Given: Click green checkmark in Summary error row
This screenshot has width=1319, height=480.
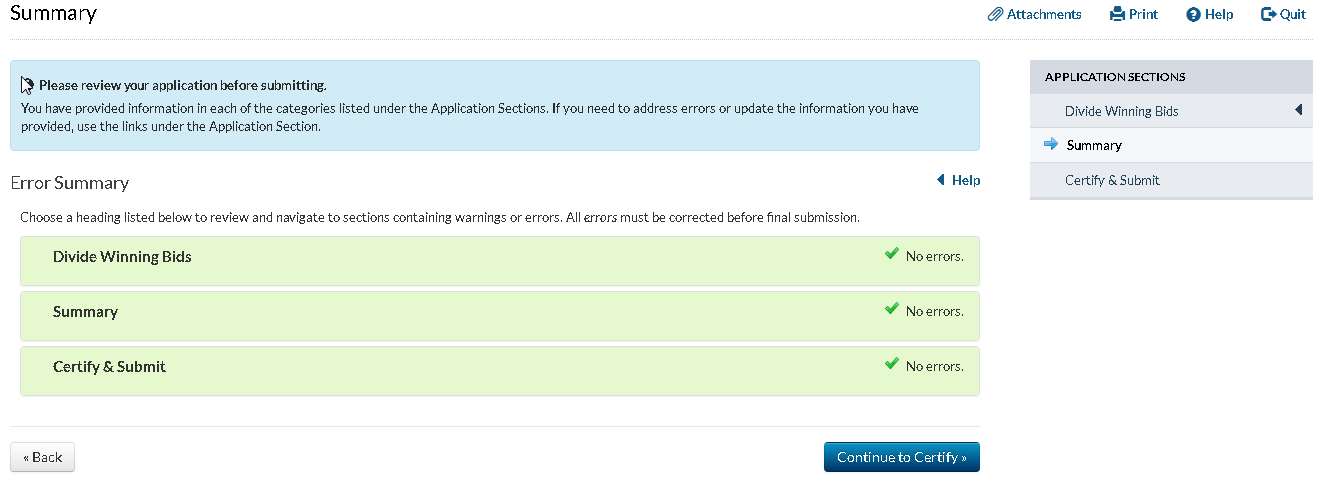Looking at the screenshot, I should [x=892, y=310].
